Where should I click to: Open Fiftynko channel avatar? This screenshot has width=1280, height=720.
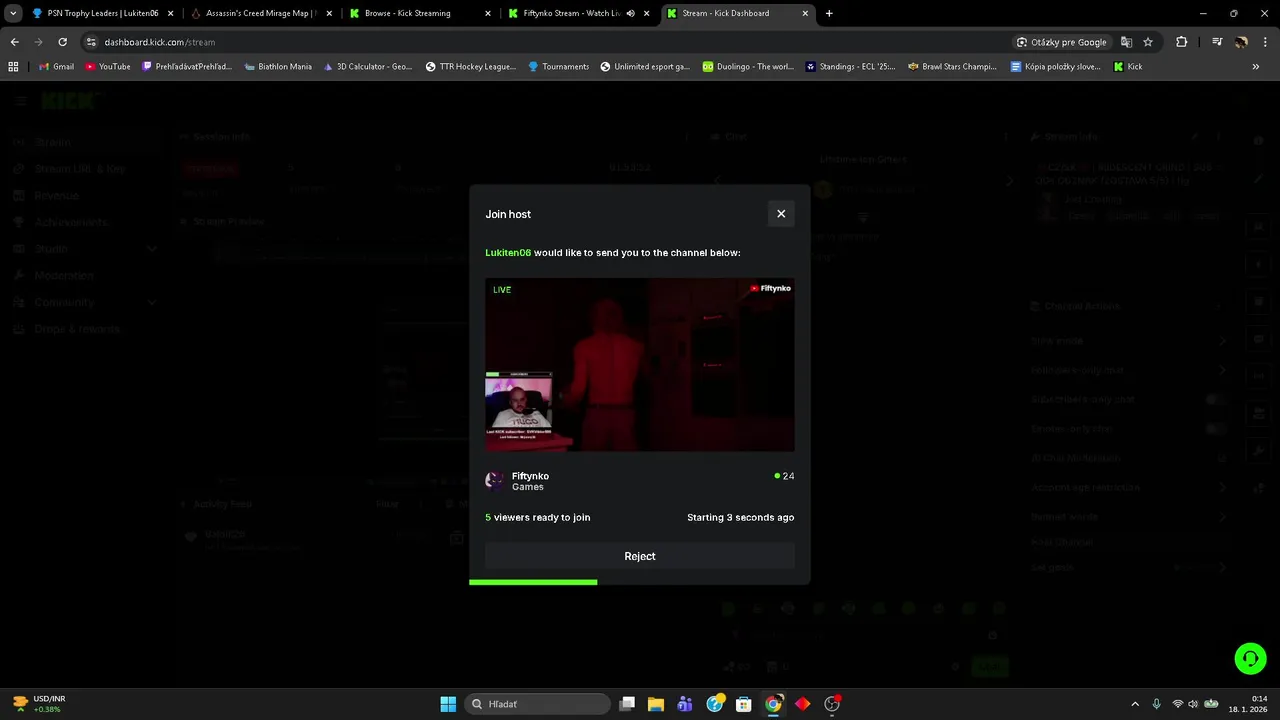[495, 481]
